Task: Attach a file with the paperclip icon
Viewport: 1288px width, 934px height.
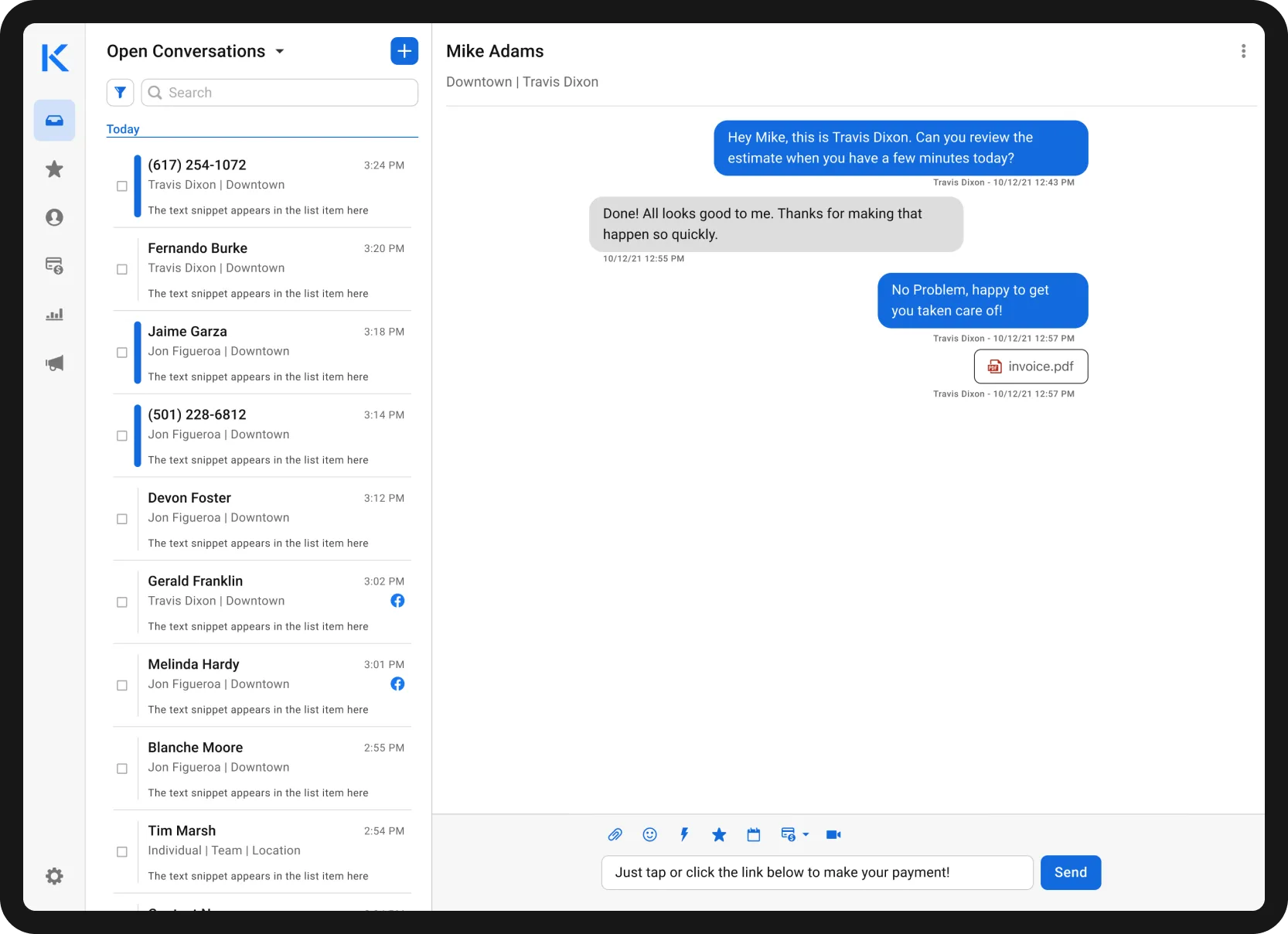Action: (615, 834)
